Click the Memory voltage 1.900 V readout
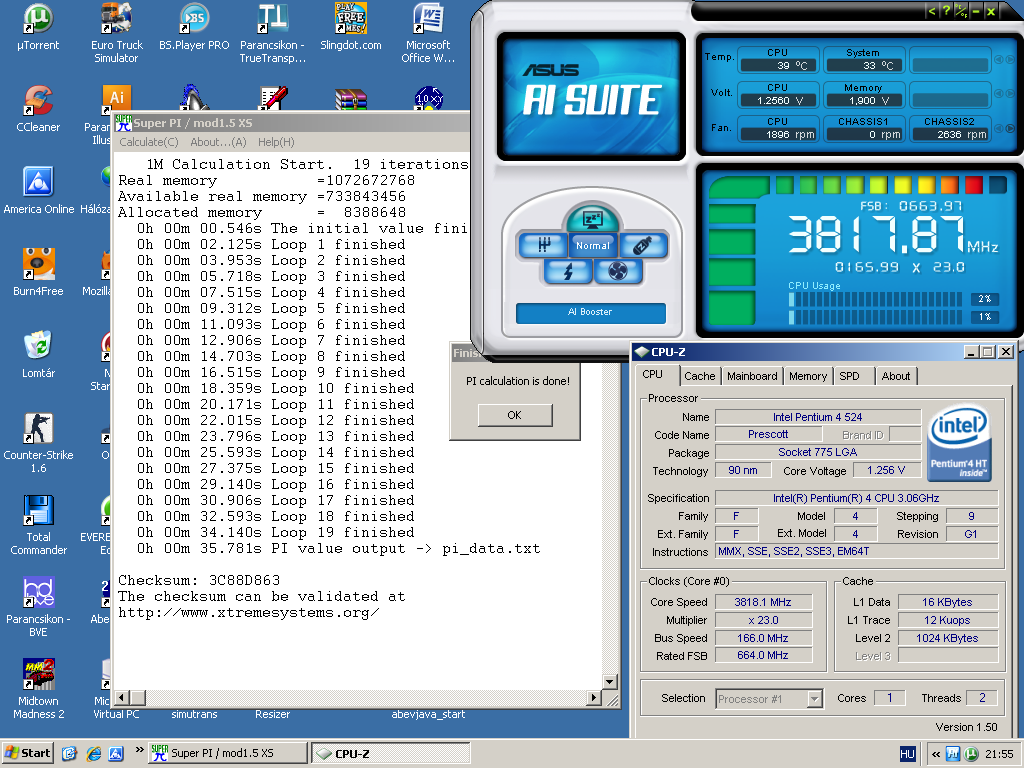The width and height of the screenshot is (1024, 768). [863, 100]
